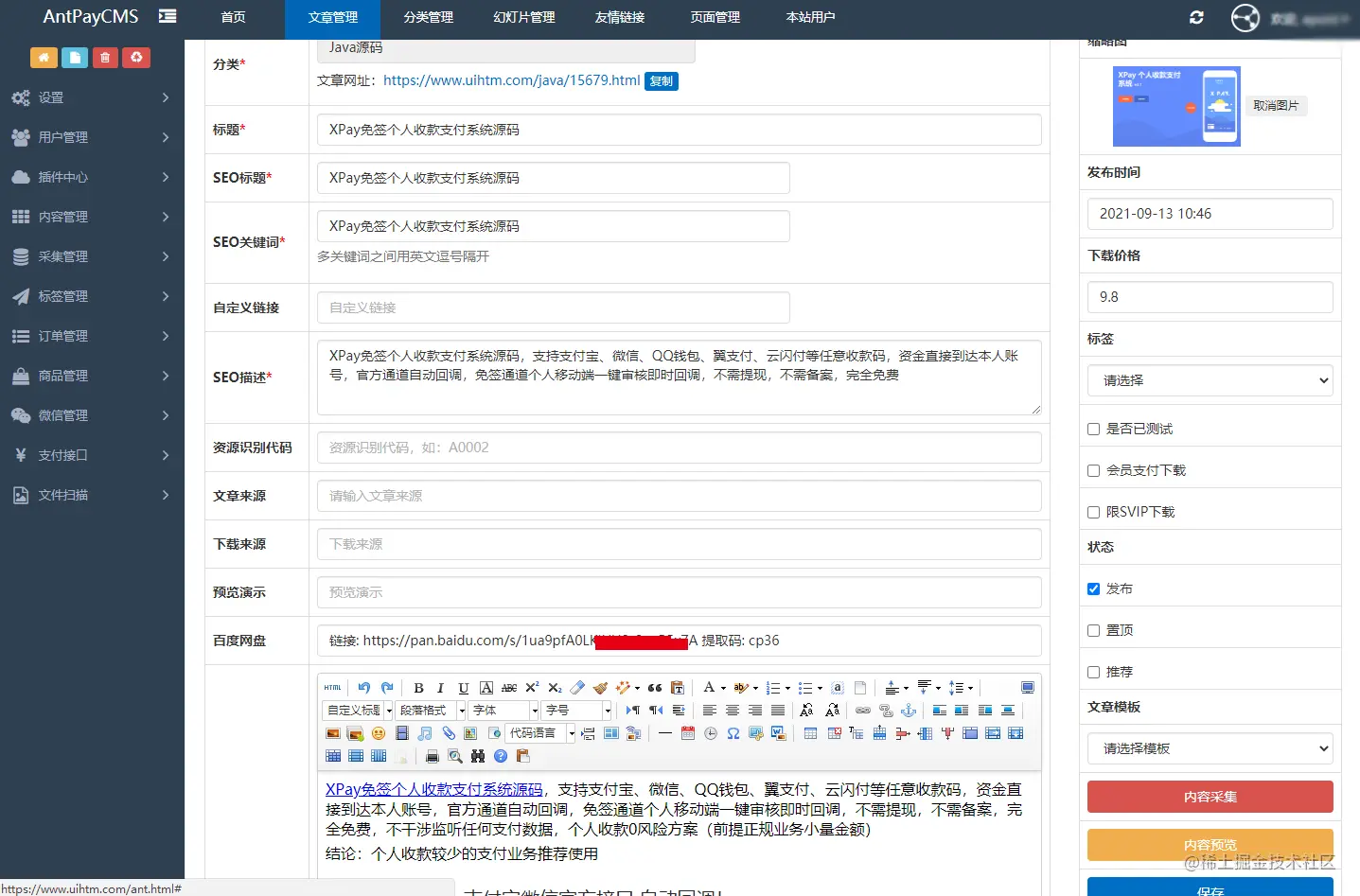Expand the 用户管理 sidebar menu
The height and width of the screenshot is (896, 1360).
92,137
